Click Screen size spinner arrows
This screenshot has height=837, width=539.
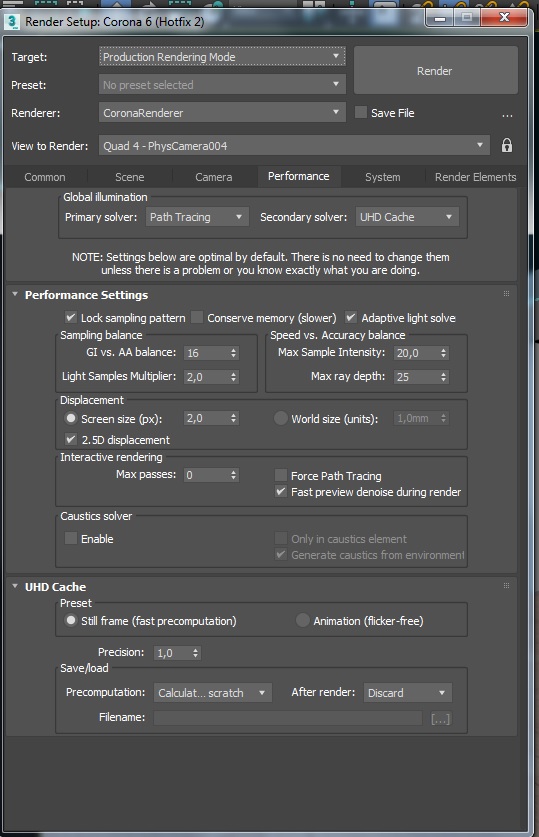click(233, 418)
